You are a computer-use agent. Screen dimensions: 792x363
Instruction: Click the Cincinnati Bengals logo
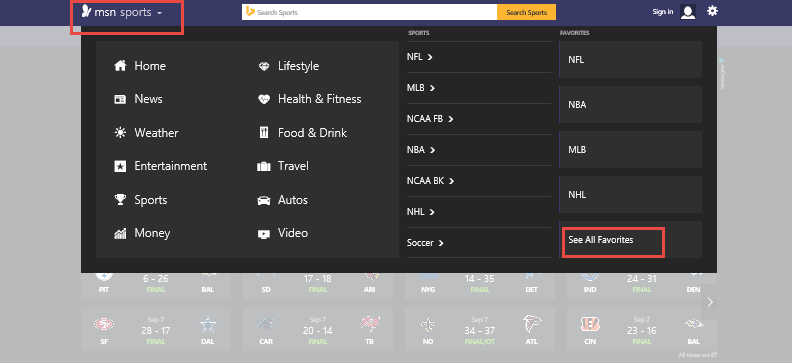(590, 324)
